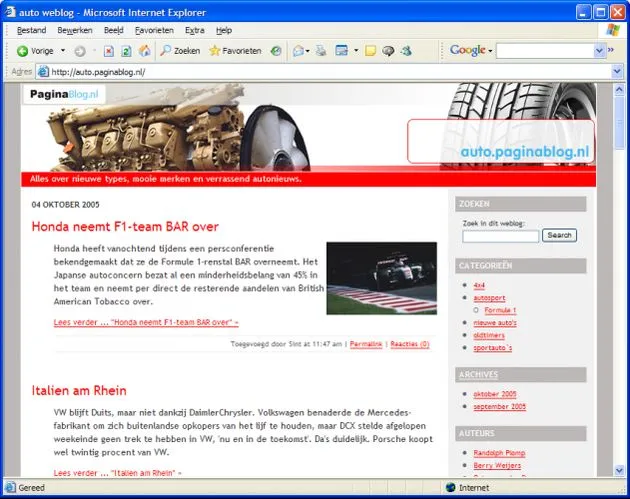This screenshot has height=499, width=630.
Task: Open the Google toolbar logo menu
Action: coord(471,50)
